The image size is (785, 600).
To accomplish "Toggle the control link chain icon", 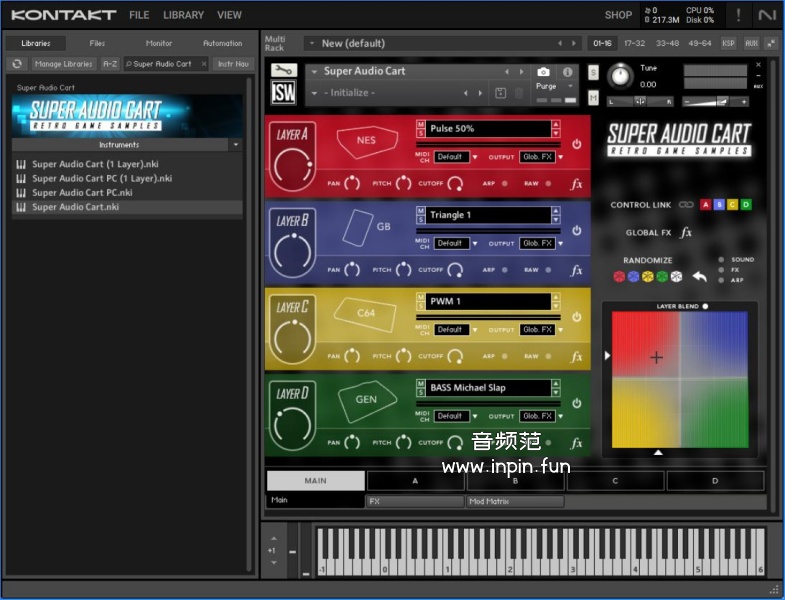I will coord(686,205).
